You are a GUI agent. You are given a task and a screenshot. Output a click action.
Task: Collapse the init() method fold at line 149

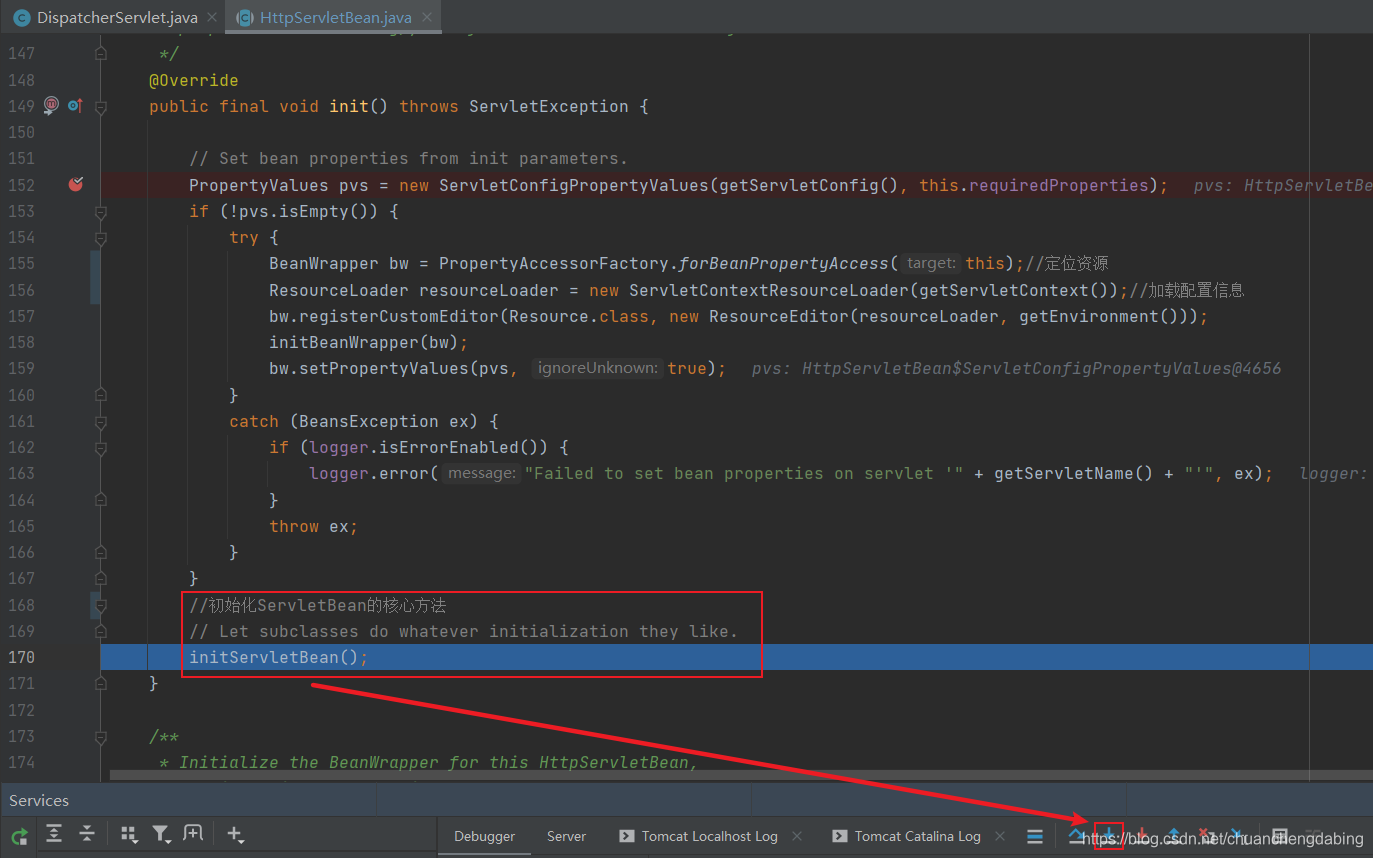tap(101, 106)
